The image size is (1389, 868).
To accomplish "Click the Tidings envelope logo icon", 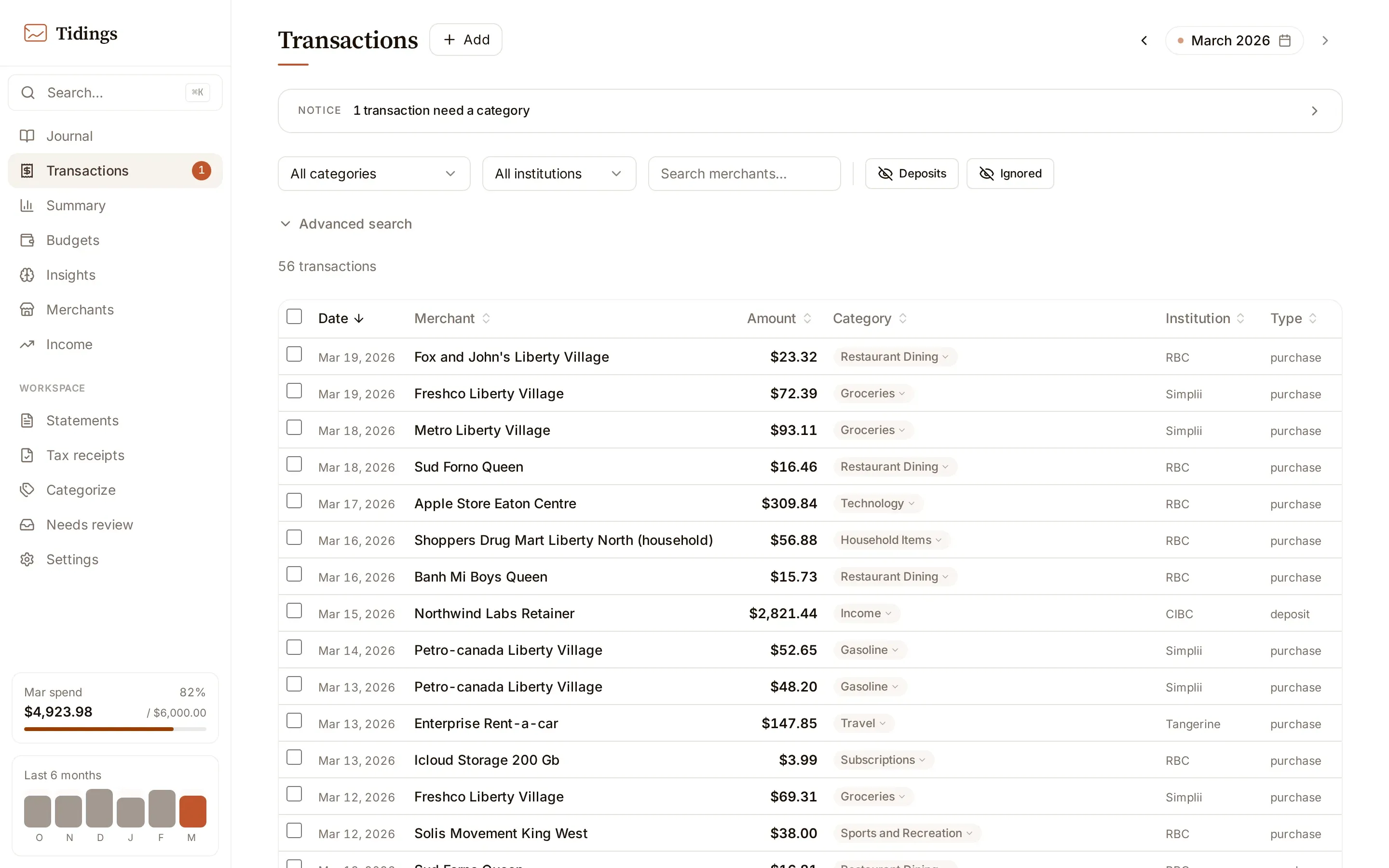I will pos(35,33).
